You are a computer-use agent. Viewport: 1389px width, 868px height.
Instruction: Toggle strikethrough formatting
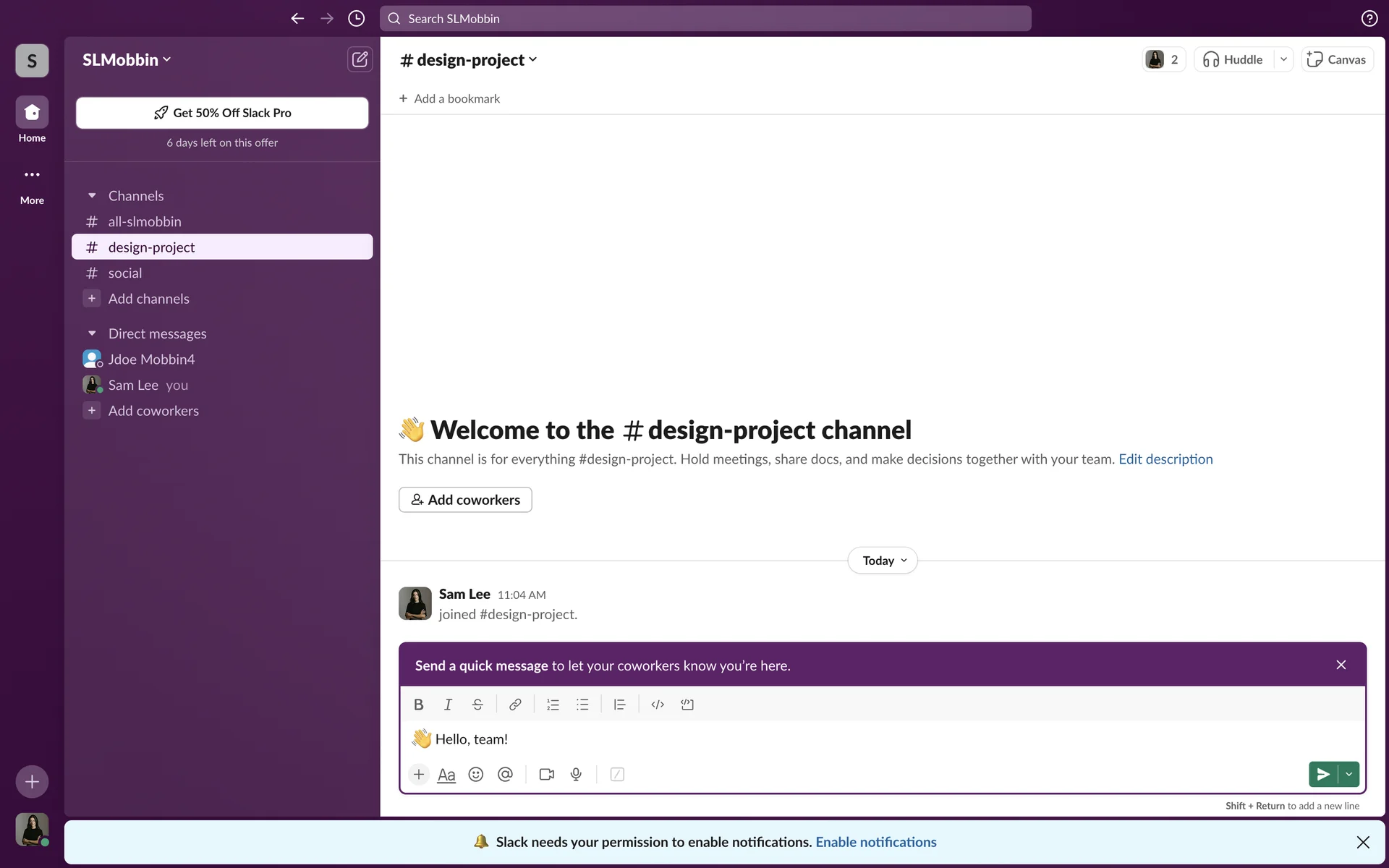477,705
